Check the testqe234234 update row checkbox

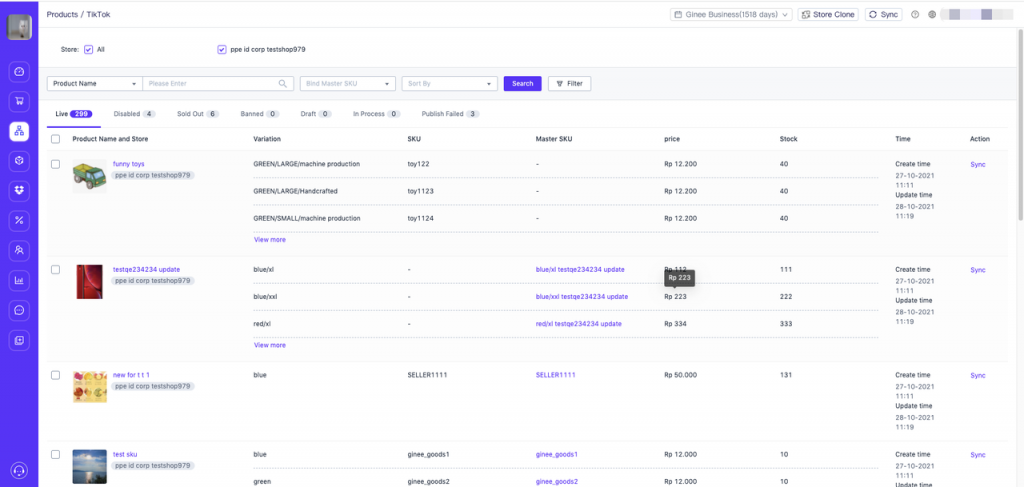[x=56, y=269]
